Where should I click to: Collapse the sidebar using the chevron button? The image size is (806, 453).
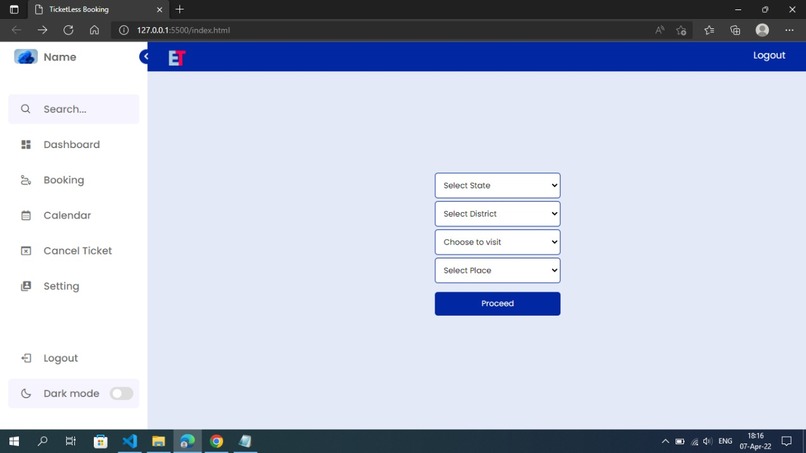tap(145, 57)
